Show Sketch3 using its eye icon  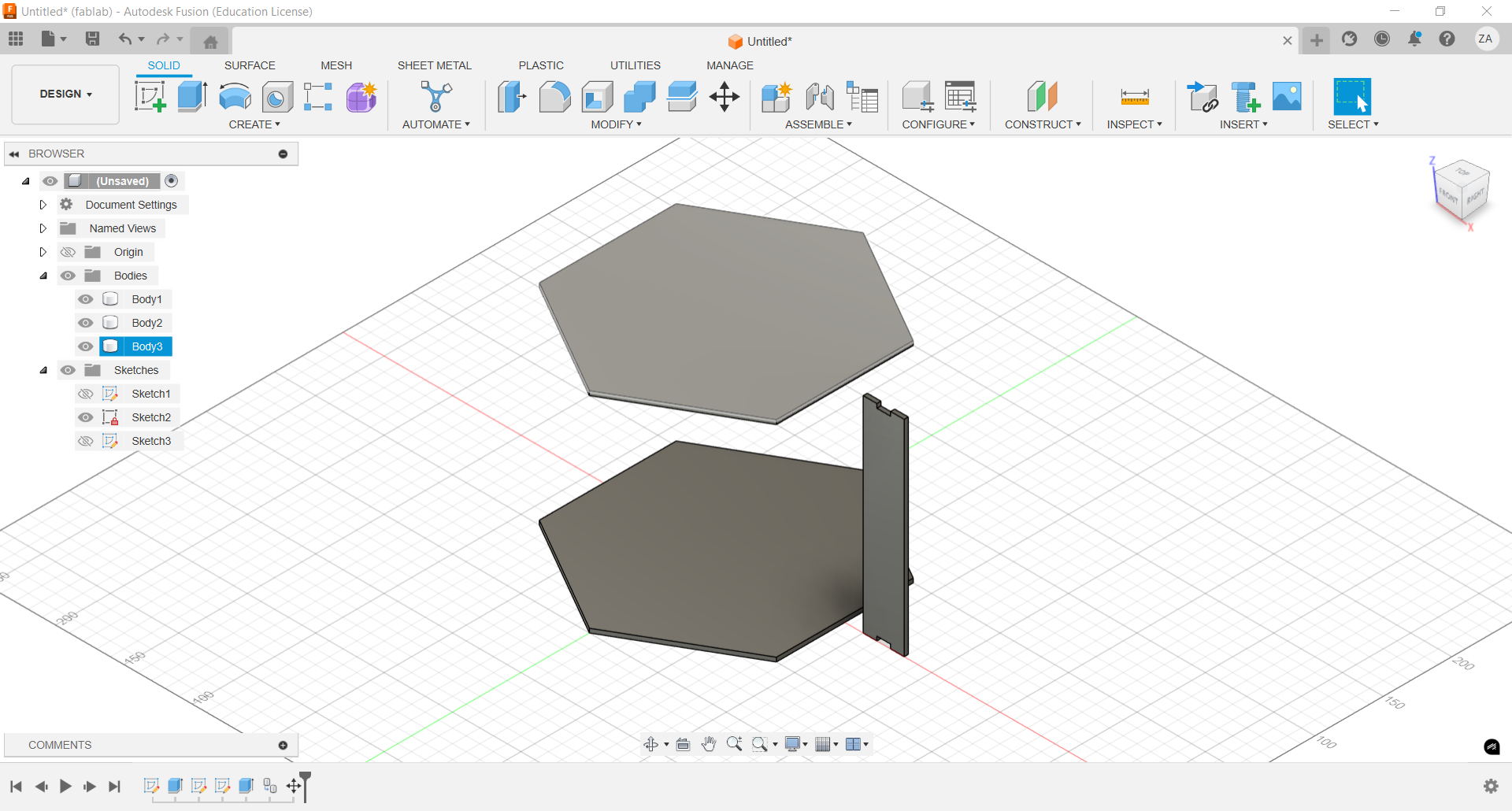[x=86, y=441]
